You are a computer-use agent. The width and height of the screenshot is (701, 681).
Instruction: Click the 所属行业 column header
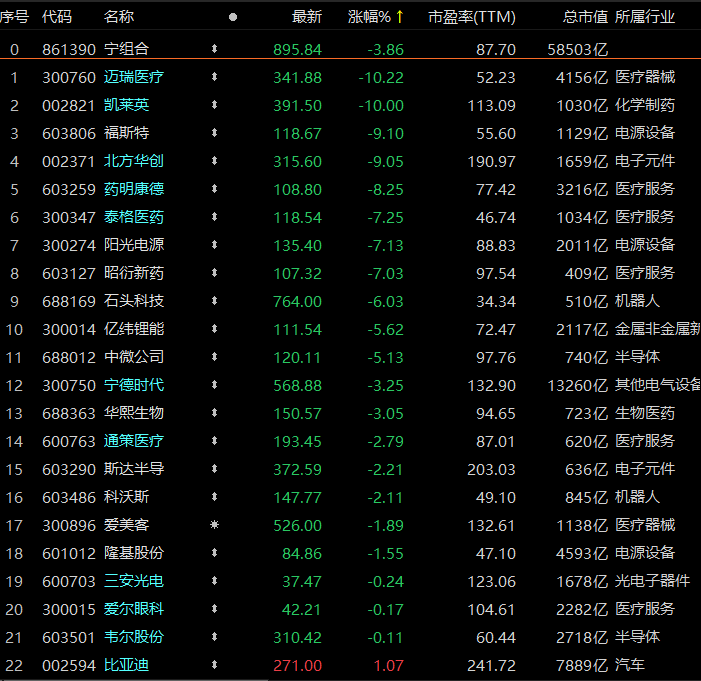point(645,17)
